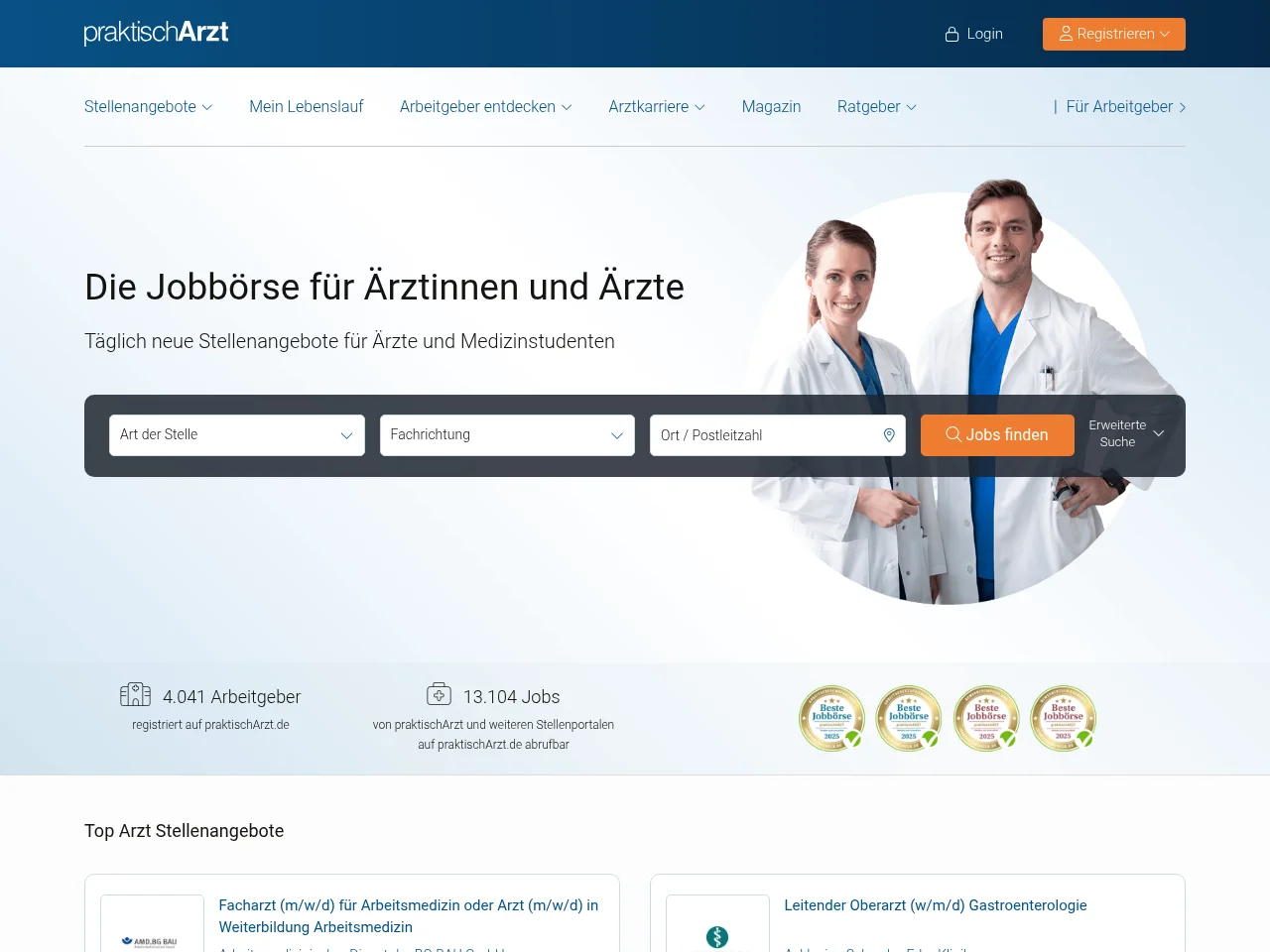
Task: Go to the Magazin section
Action: click(x=771, y=106)
